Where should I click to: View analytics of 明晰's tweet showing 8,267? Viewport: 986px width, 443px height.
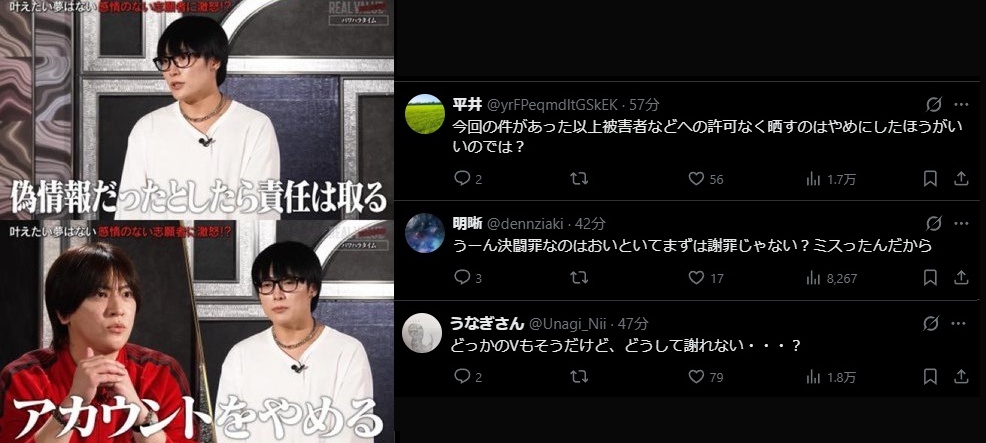(831, 278)
